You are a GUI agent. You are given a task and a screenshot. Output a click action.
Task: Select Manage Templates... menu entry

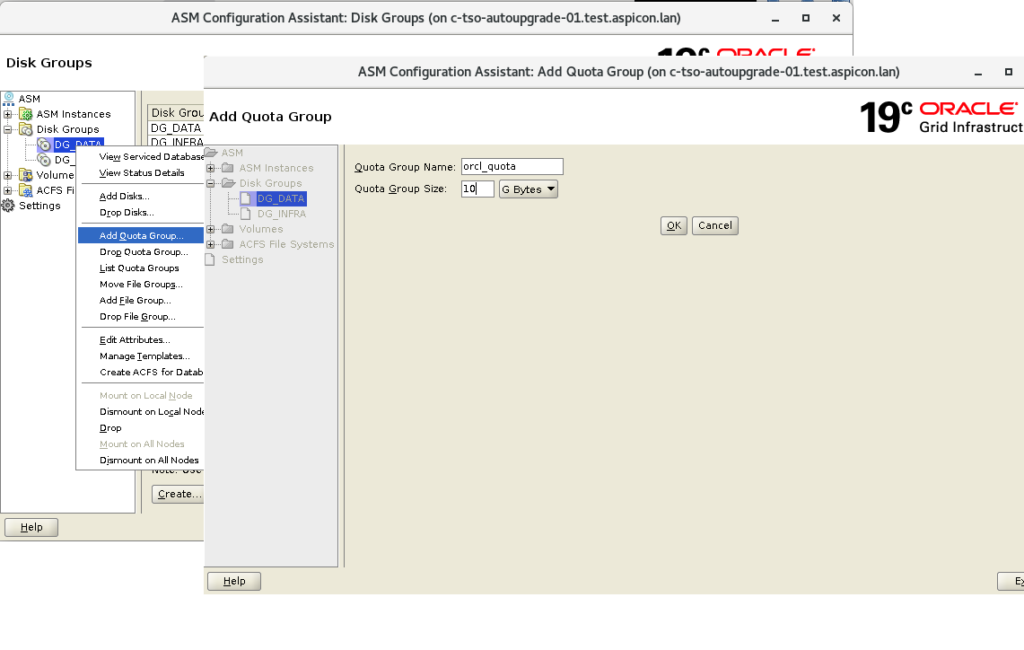pyautogui.click(x=141, y=356)
